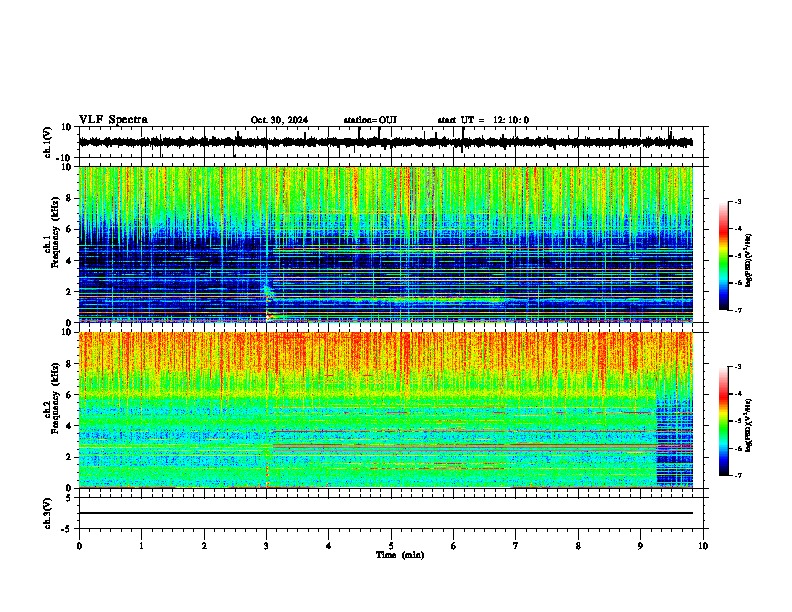Click the '10' tick on the time axis
The width and height of the screenshot is (792, 612).
tap(703, 546)
